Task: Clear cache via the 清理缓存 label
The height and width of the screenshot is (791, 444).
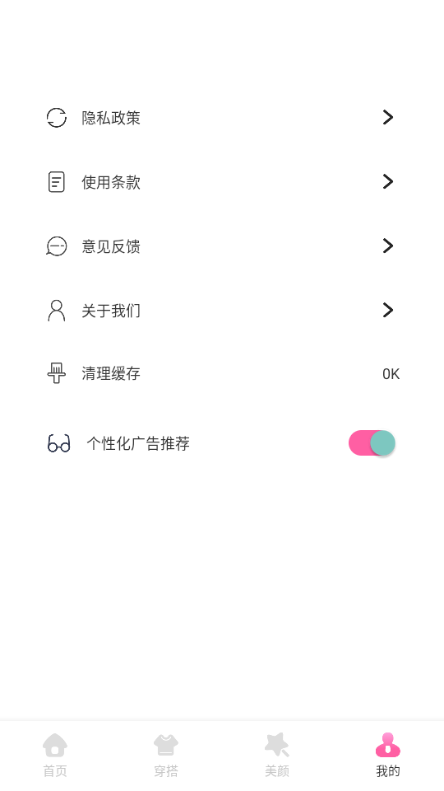Action: (x=111, y=374)
